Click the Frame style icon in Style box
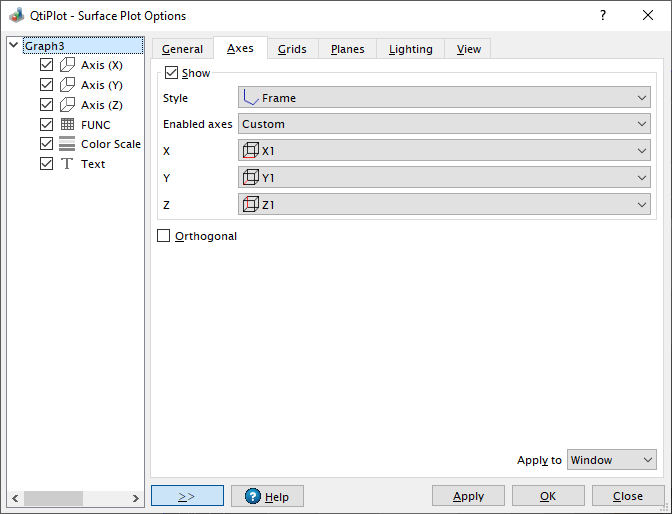 [251, 98]
